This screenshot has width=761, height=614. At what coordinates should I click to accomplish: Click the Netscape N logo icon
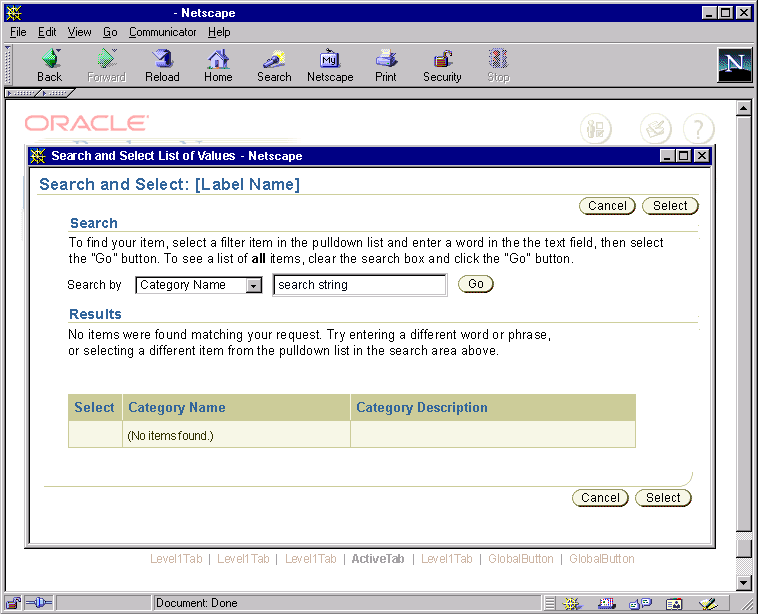point(734,65)
